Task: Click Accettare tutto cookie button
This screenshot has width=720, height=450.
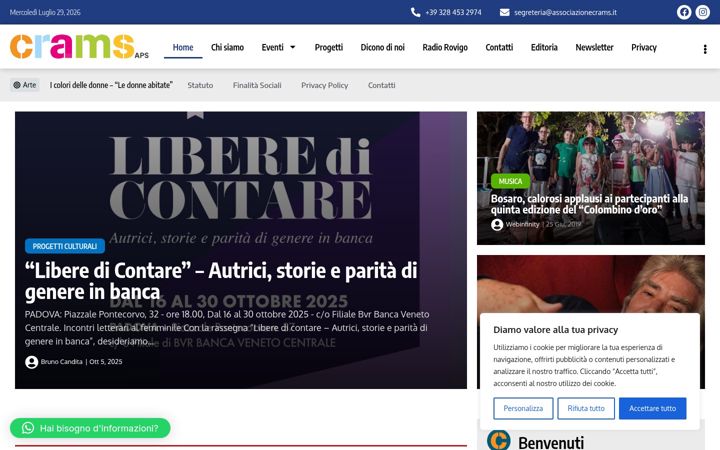Action: tap(652, 408)
